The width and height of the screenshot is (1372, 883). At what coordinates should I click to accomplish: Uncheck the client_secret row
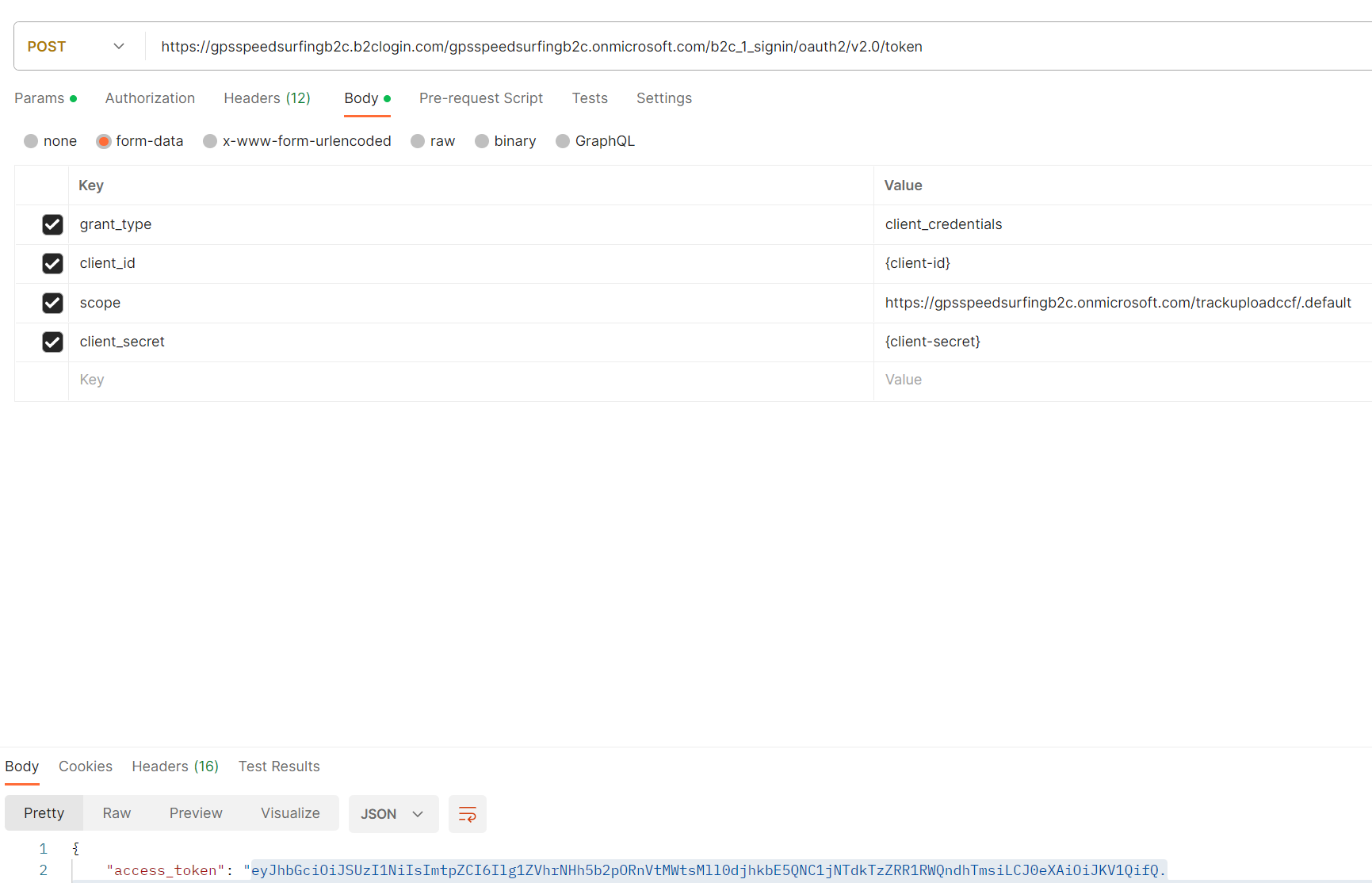(52, 342)
